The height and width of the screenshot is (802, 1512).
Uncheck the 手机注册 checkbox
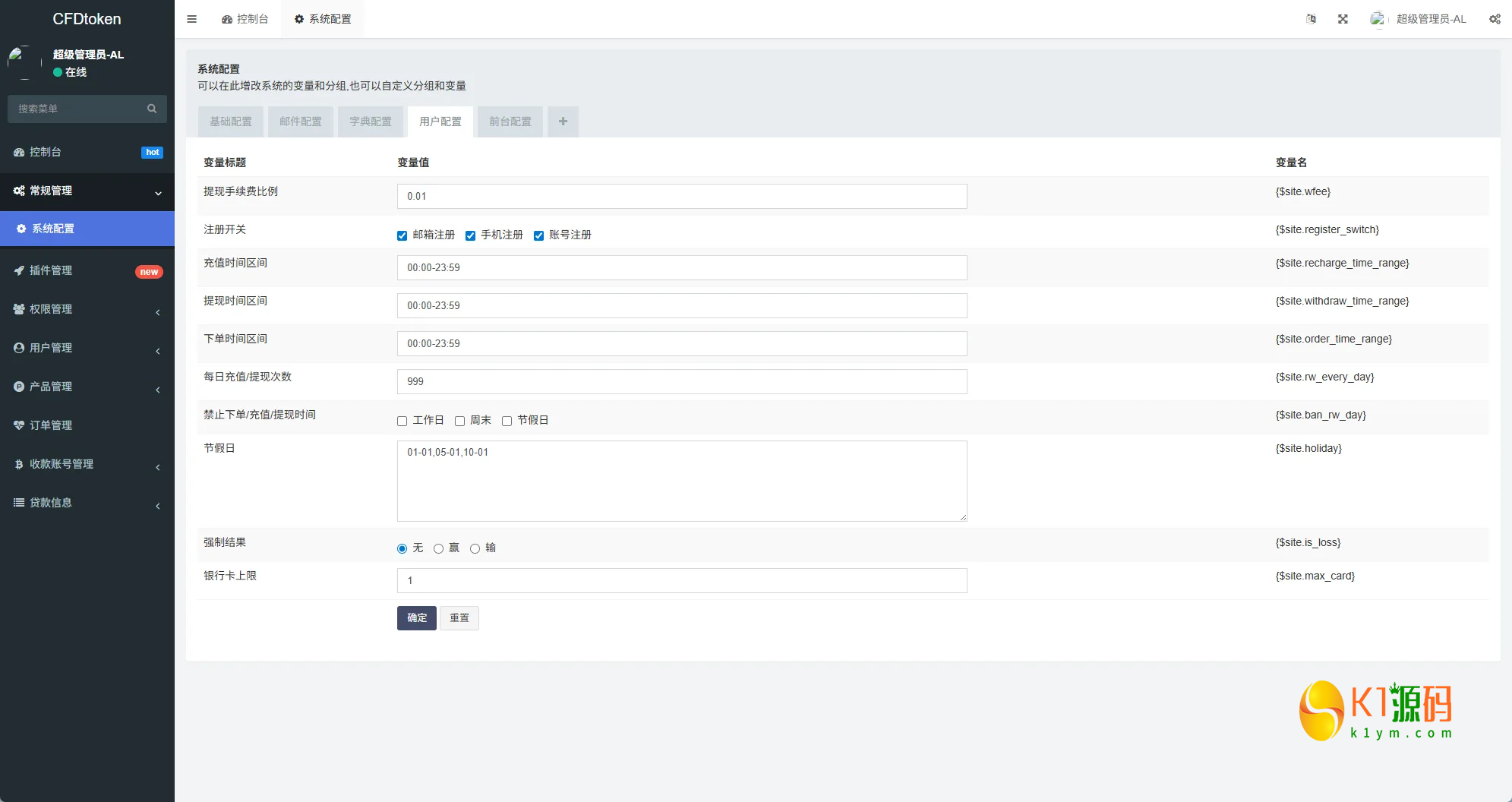click(470, 235)
